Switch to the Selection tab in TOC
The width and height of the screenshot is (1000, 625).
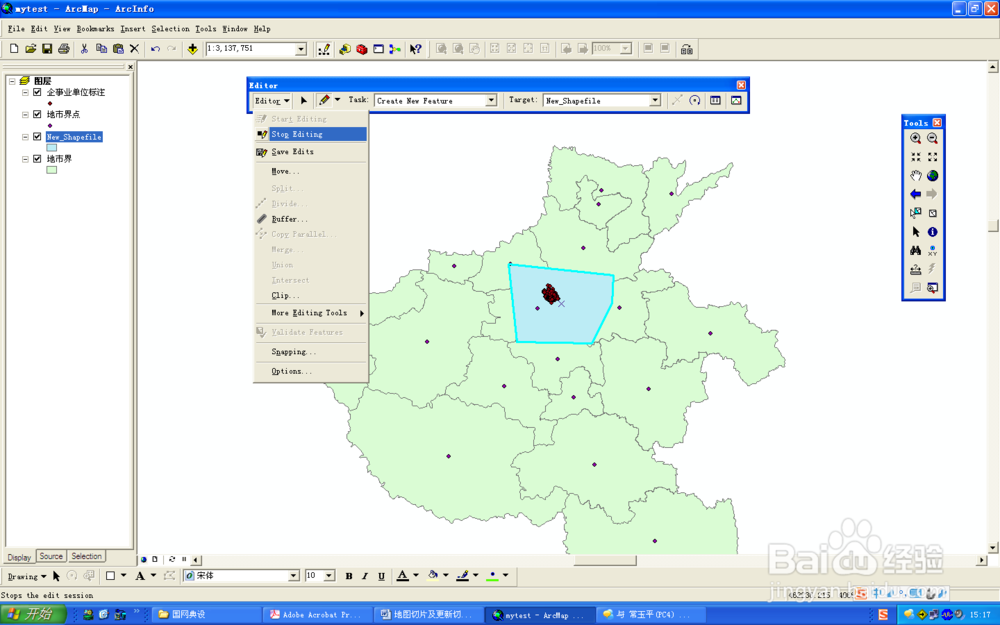(x=86, y=556)
